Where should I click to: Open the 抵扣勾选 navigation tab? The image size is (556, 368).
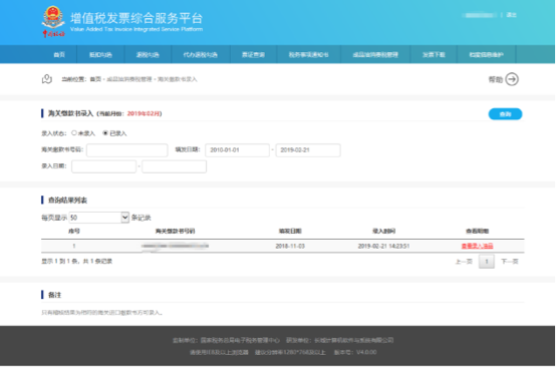click(100, 55)
